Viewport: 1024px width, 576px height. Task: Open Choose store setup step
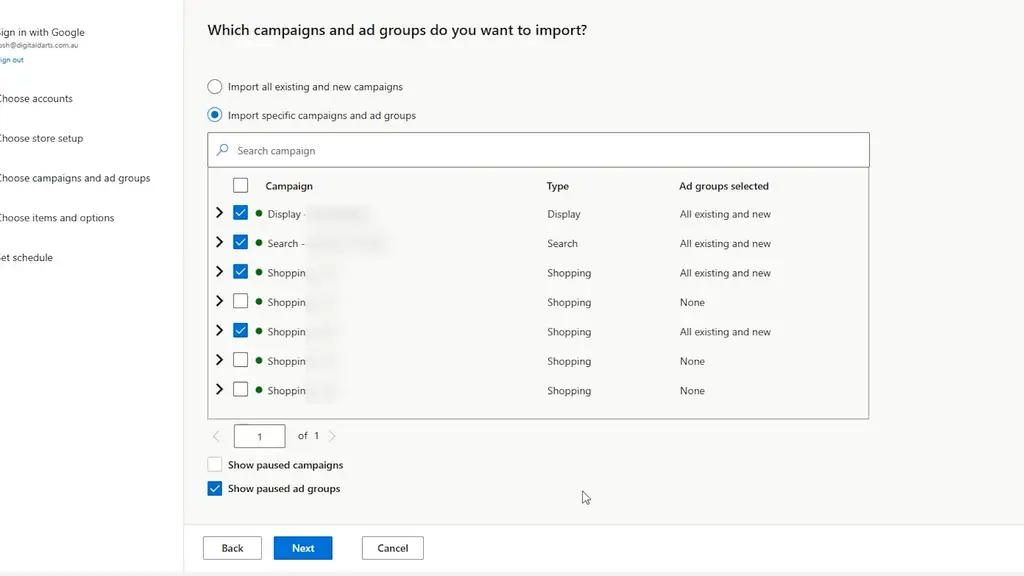point(41,138)
